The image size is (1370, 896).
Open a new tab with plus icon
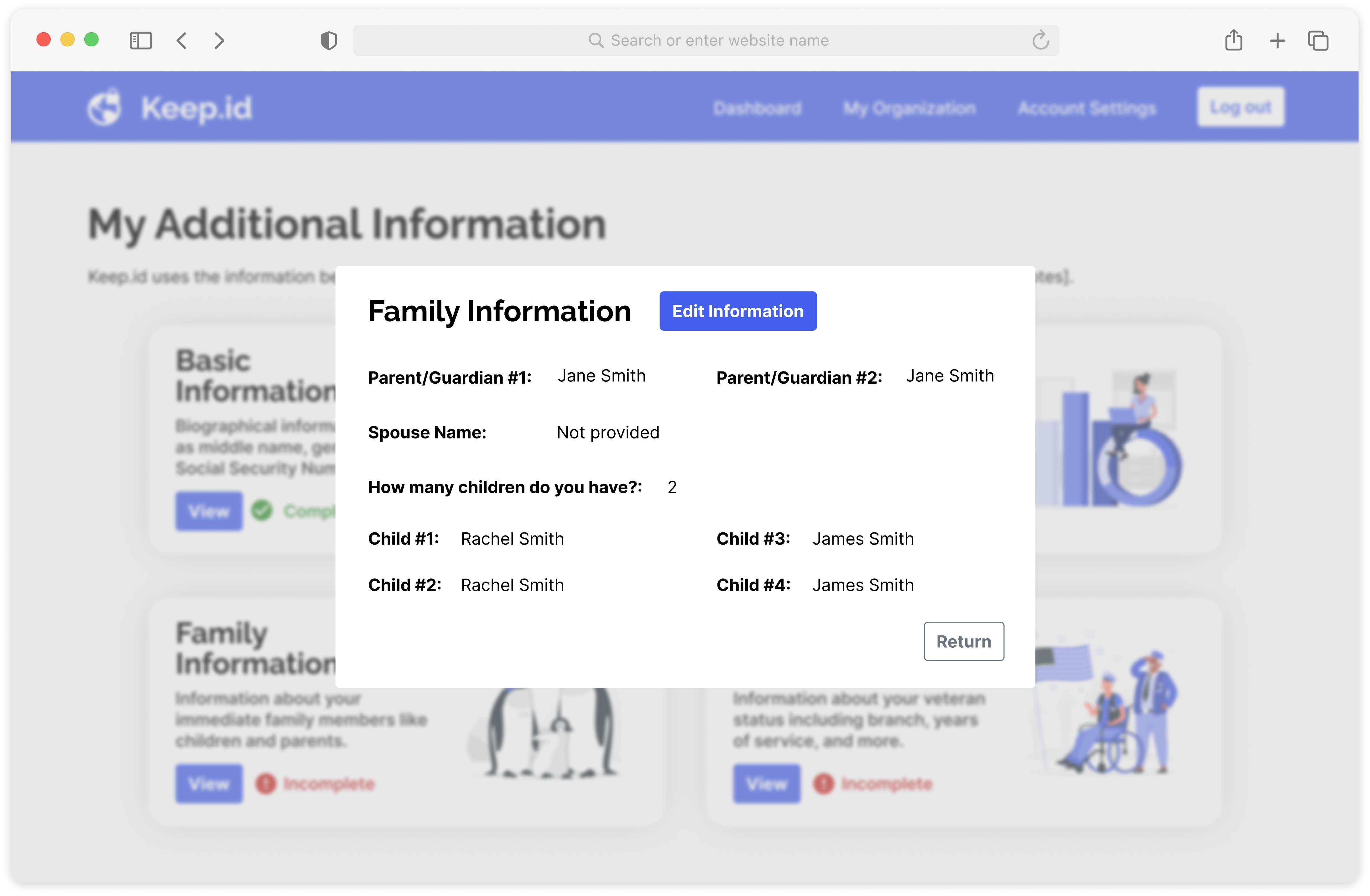1277,40
